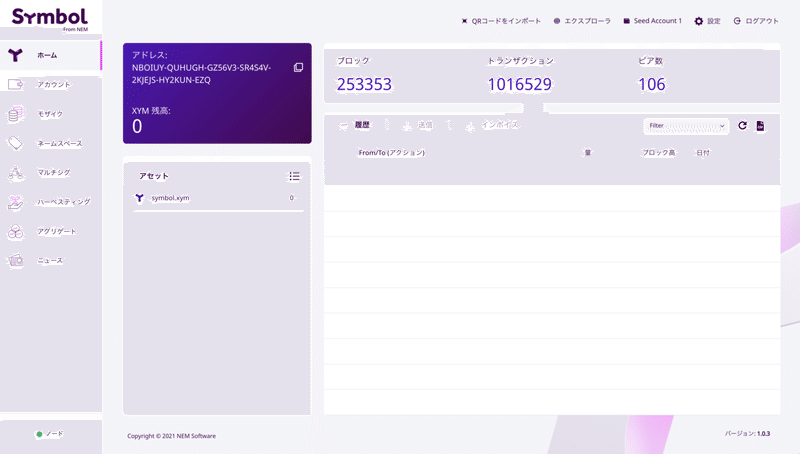Switch to the History tab

pyautogui.click(x=355, y=125)
